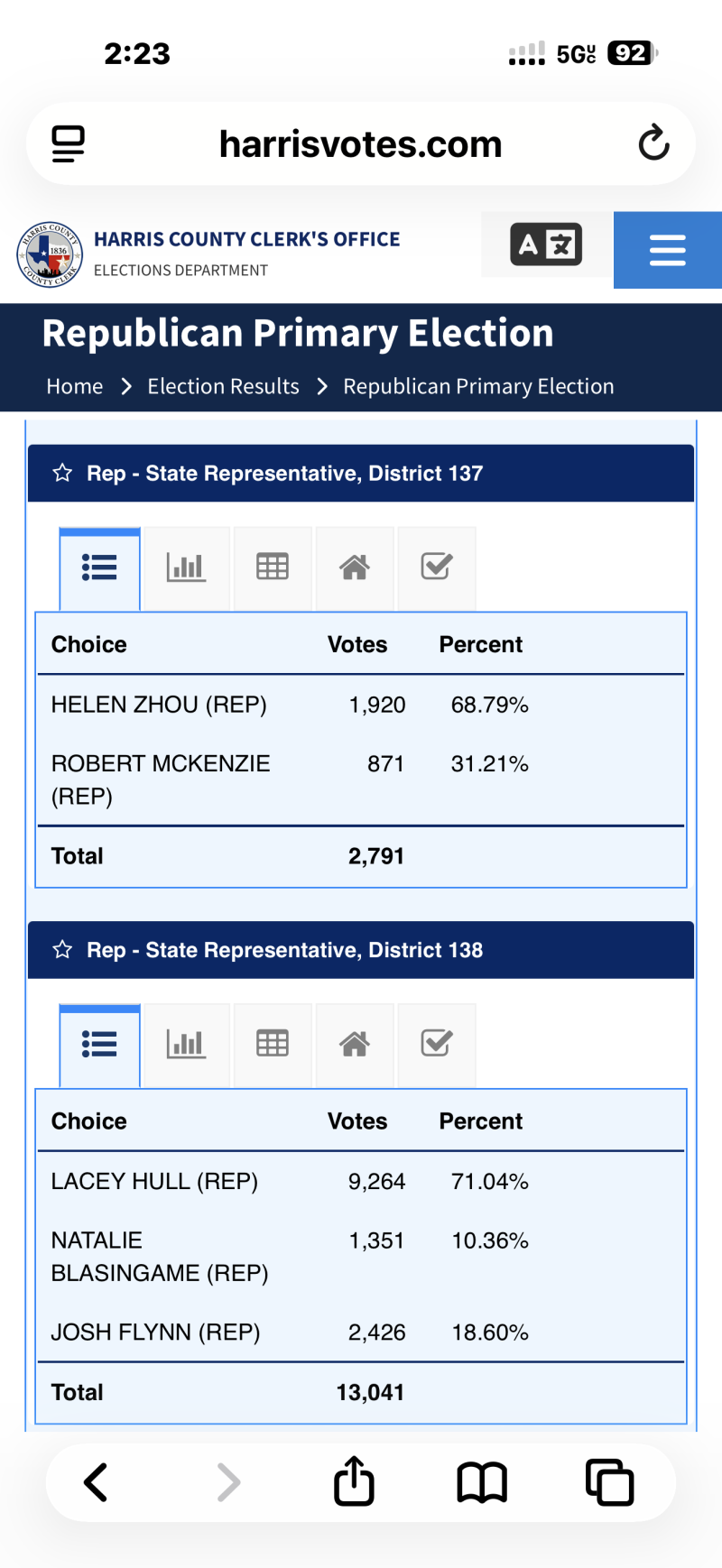This screenshot has height=1568, width=722.
Task: Favorite the District 137 race star
Action: pos(62,473)
